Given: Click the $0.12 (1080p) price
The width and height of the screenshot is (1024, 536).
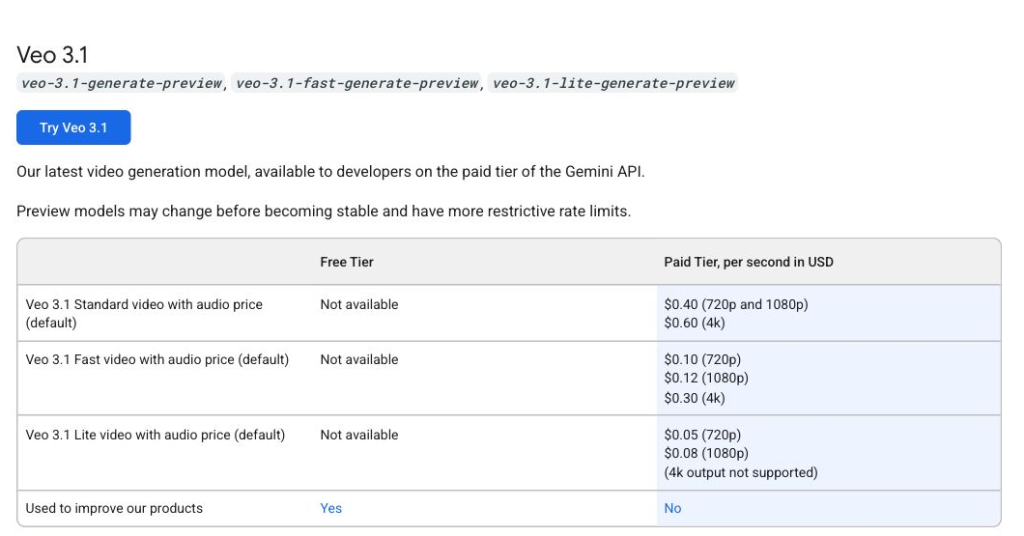Looking at the screenshot, I should pos(706,377).
